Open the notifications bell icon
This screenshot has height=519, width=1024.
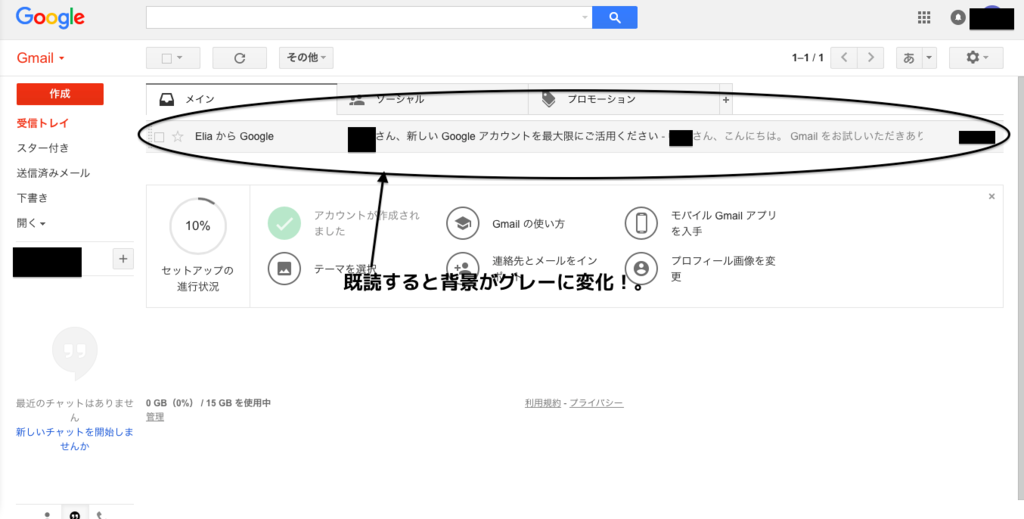[x=958, y=18]
